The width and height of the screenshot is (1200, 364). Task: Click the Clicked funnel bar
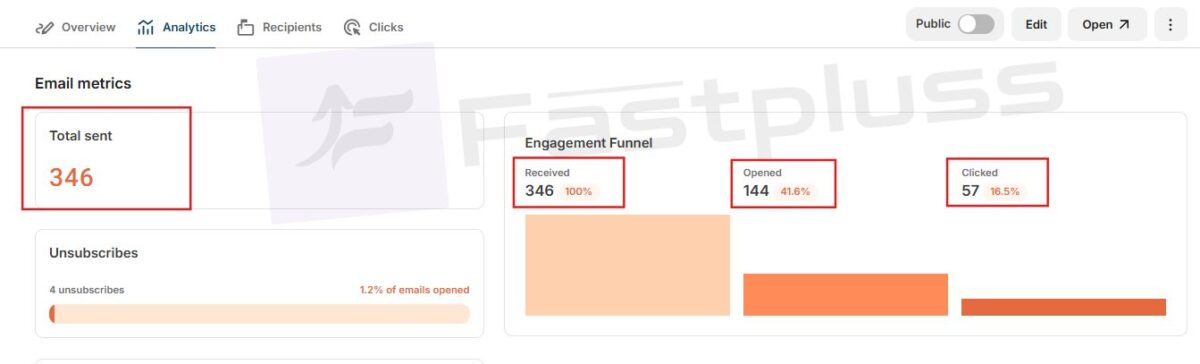(1063, 307)
